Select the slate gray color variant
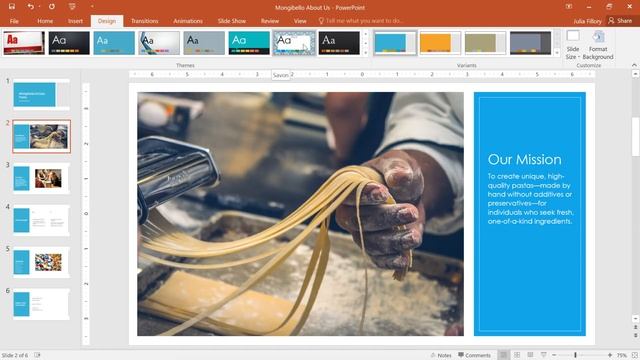 point(530,43)
